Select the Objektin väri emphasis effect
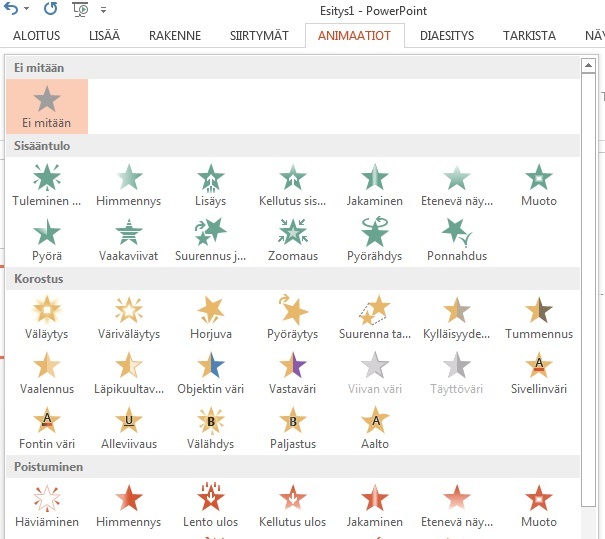Screen dimensions: 605x539 pyautogui.click(x=210, y=372)
